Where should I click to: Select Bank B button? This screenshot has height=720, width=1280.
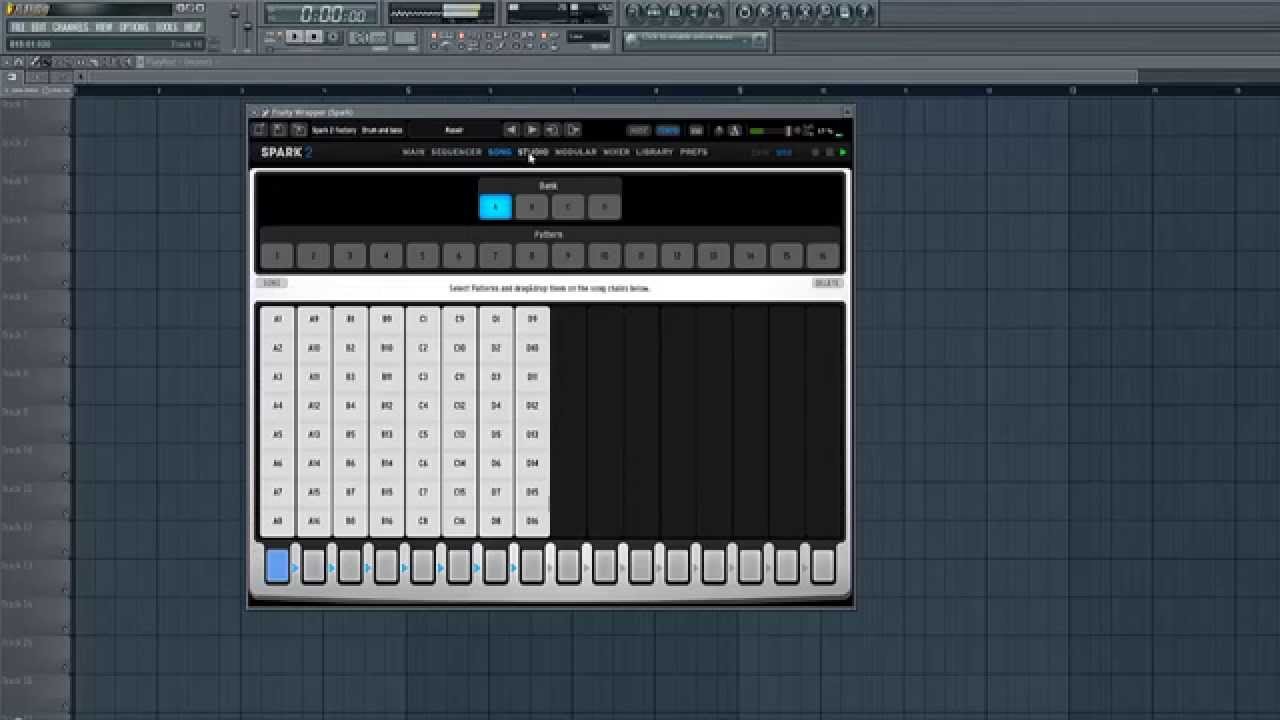pyautogui.click(x=531, y=206)
